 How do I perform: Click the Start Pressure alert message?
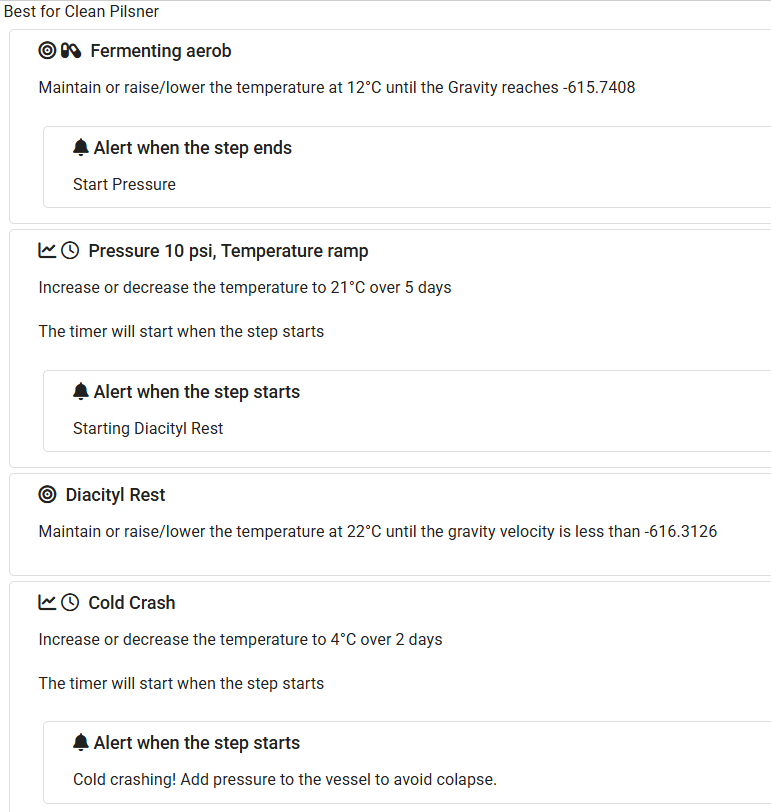pos(124,184)
